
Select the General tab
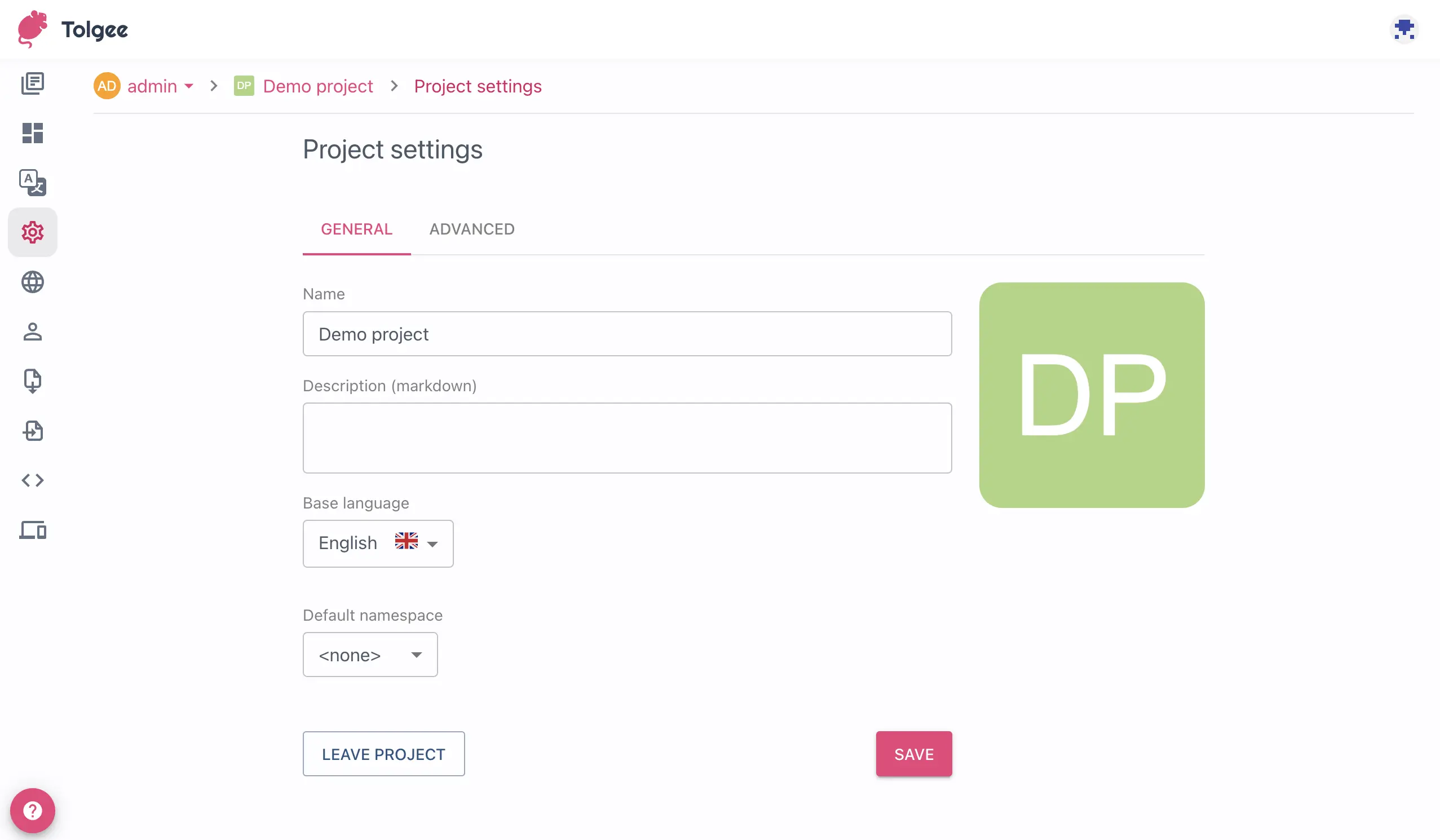[356, 229]
